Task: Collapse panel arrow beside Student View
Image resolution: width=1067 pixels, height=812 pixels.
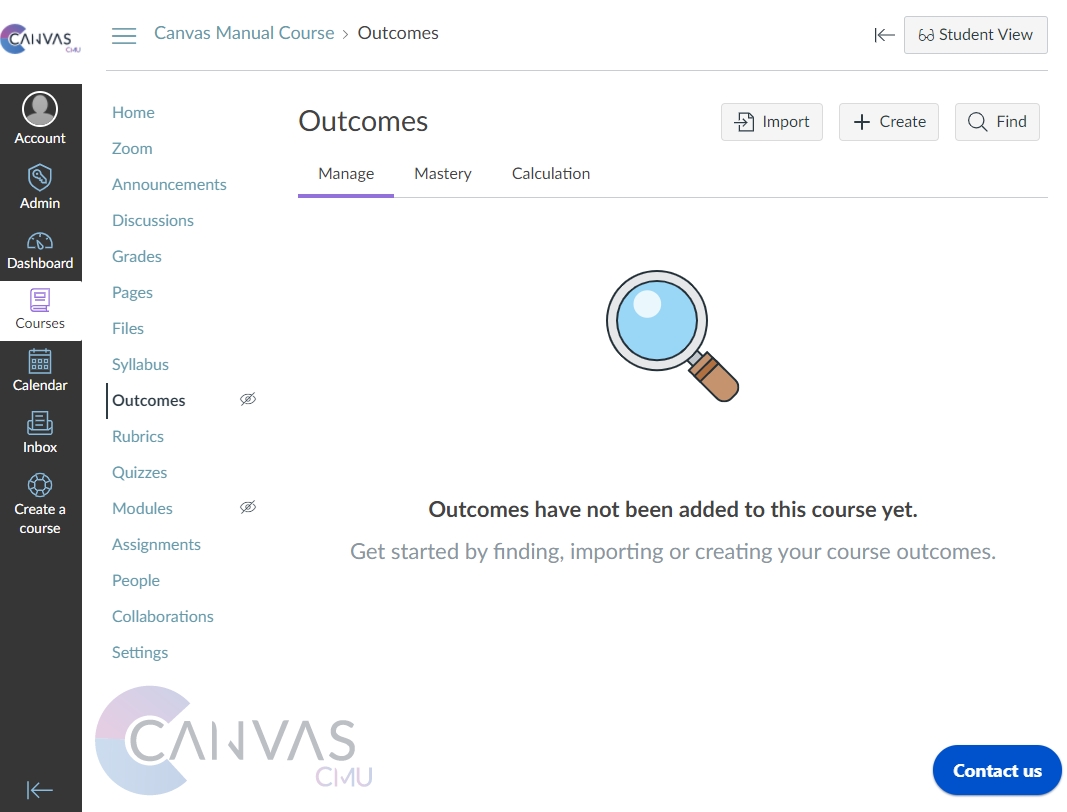Action: click(884, 35)
